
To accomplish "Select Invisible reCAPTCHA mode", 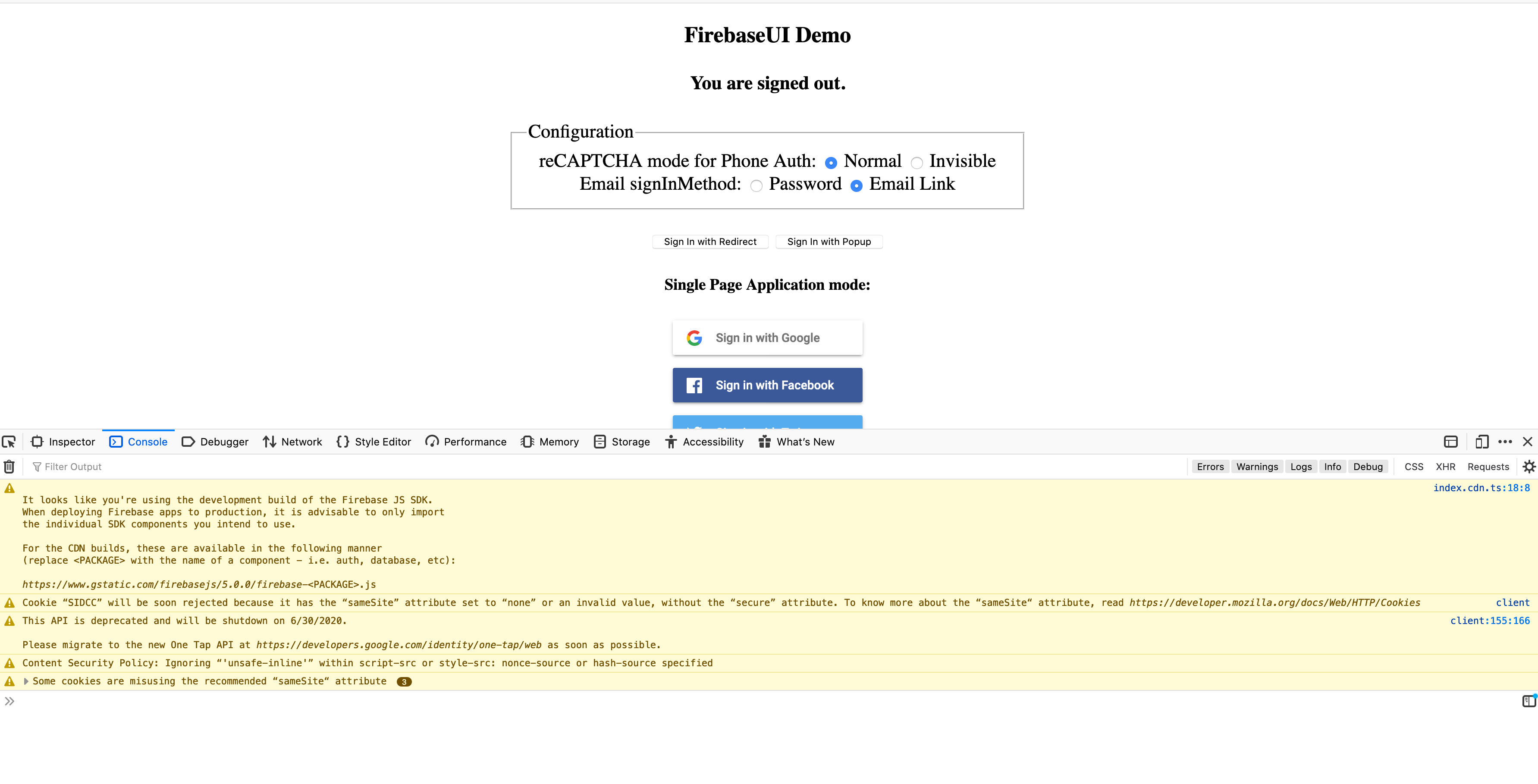I will 917,162.
